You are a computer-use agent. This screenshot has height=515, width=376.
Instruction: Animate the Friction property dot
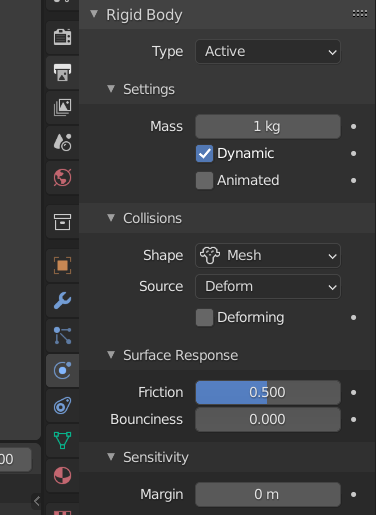[354, 393]
